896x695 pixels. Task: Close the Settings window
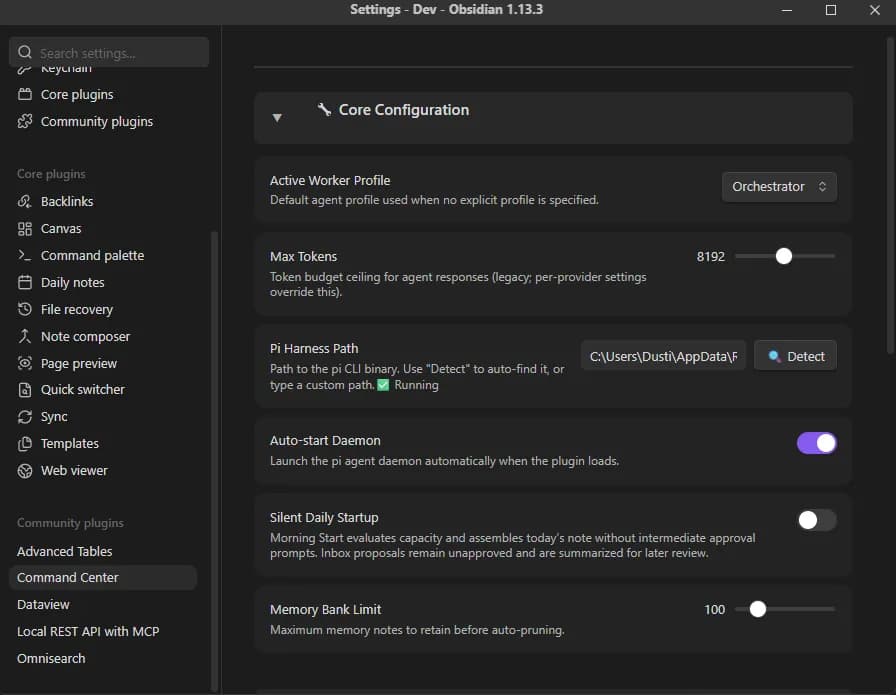coord(874,10)
